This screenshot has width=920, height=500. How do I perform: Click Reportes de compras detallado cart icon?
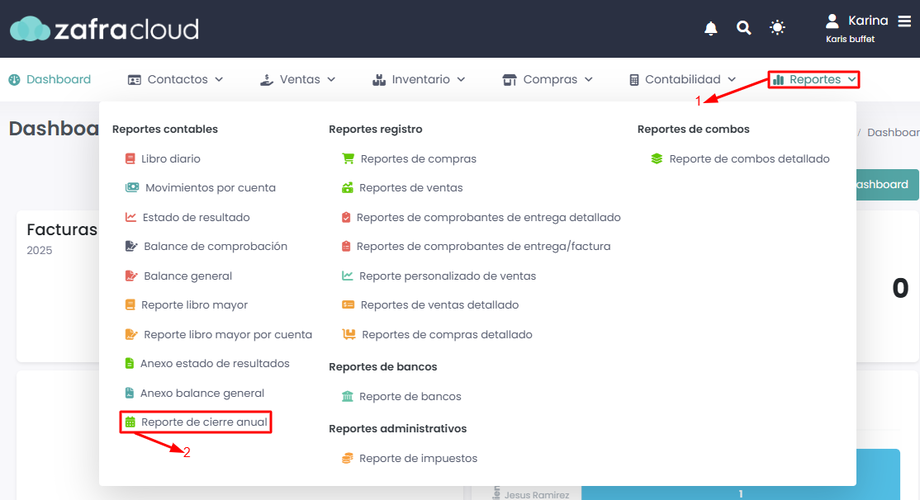tap(349, 335)
